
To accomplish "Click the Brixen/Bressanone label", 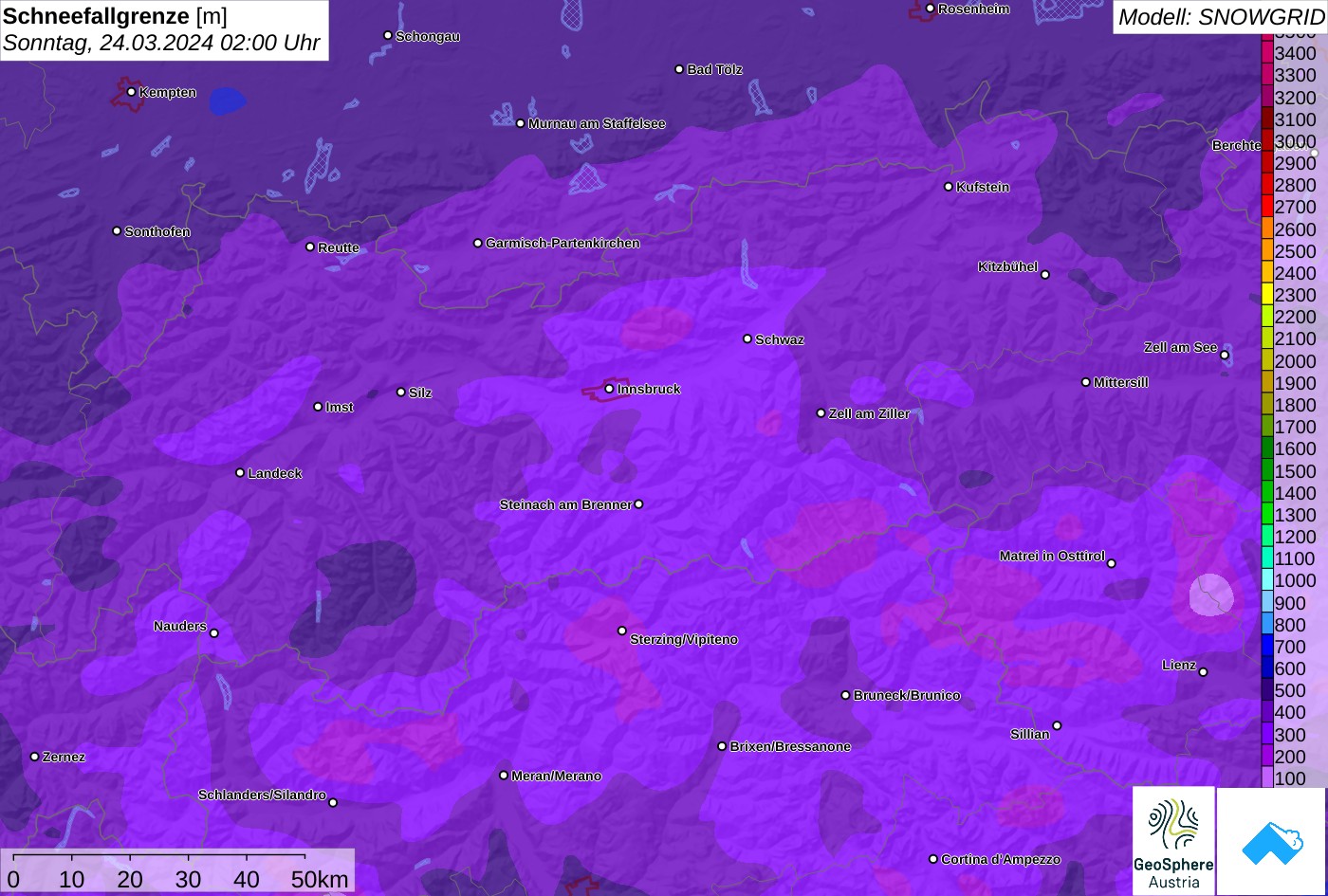I will pos(790,746).
